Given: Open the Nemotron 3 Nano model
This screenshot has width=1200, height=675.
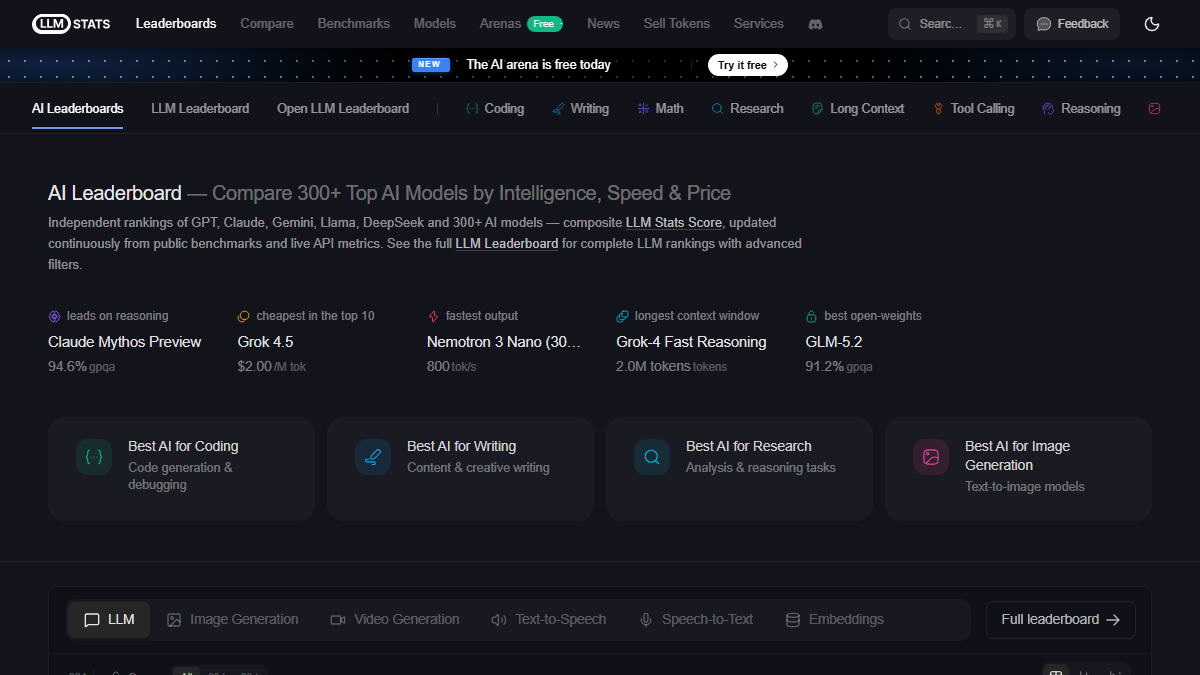Looking at the screenshot, I should click(x=504, y=342).
